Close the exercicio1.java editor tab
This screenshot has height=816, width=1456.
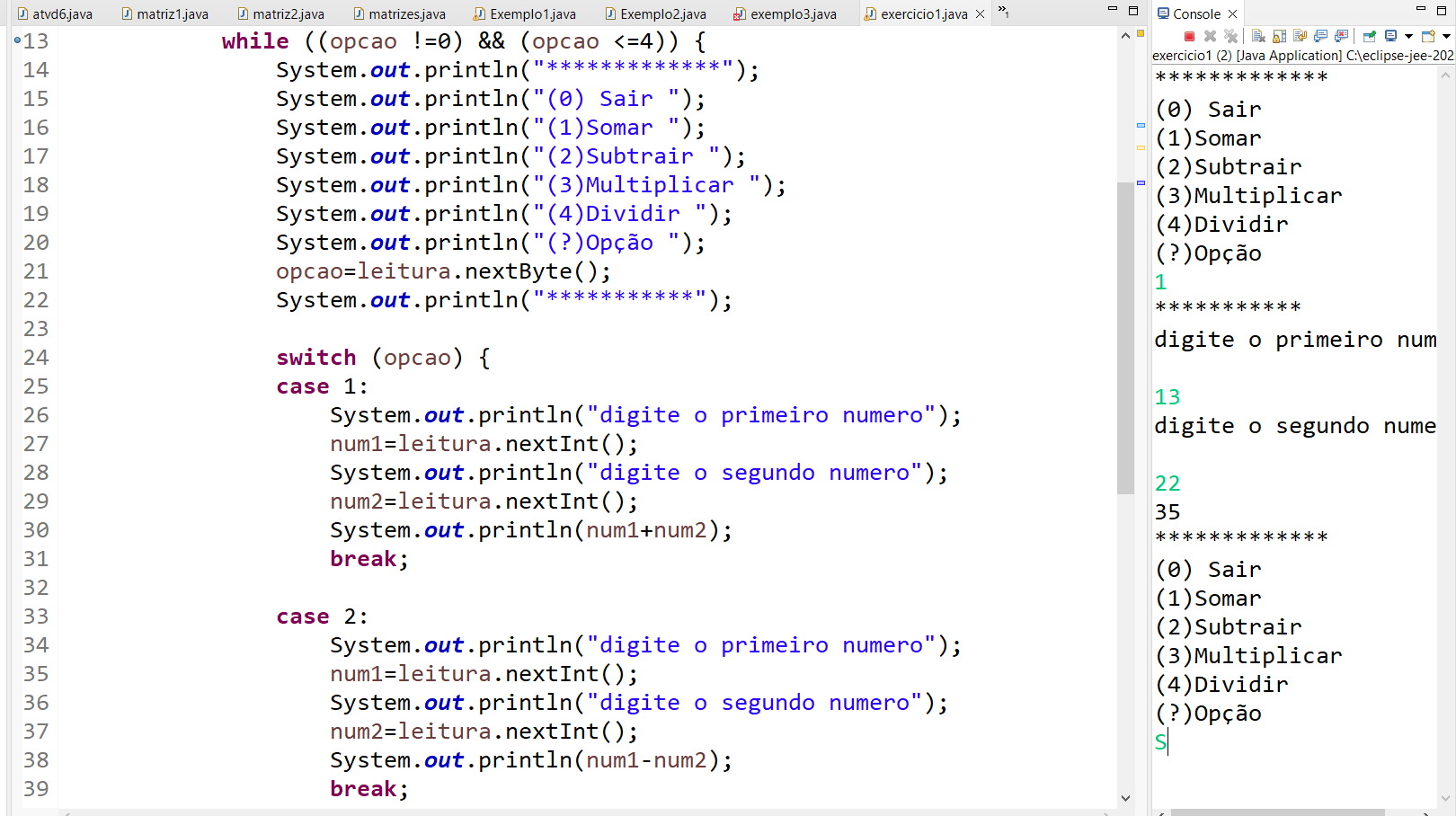[980, 13]
